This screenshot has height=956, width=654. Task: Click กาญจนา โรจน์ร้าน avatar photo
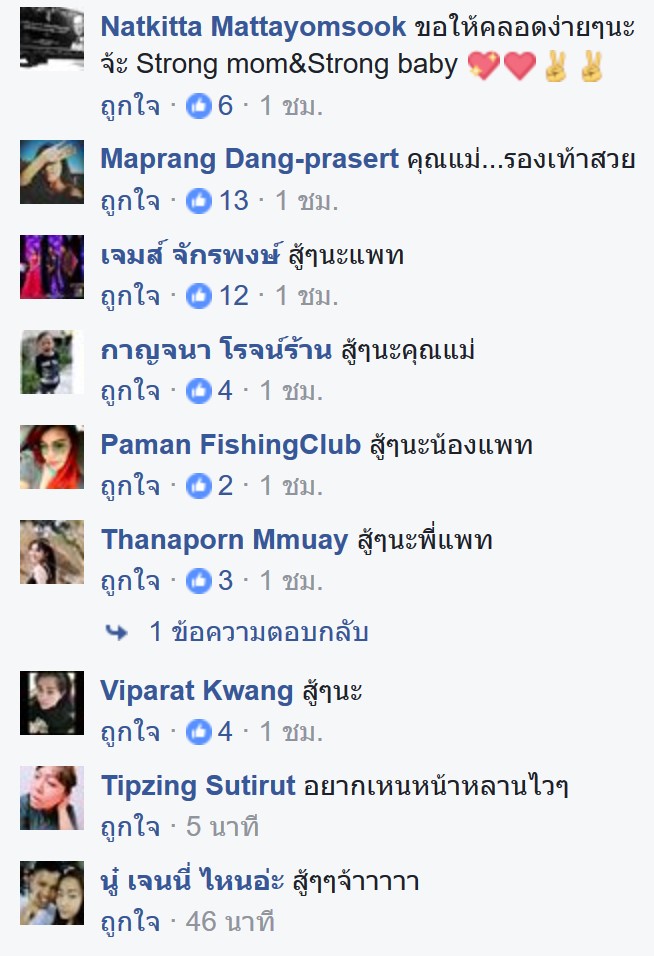pyautogui.click(x=52, y=362)
